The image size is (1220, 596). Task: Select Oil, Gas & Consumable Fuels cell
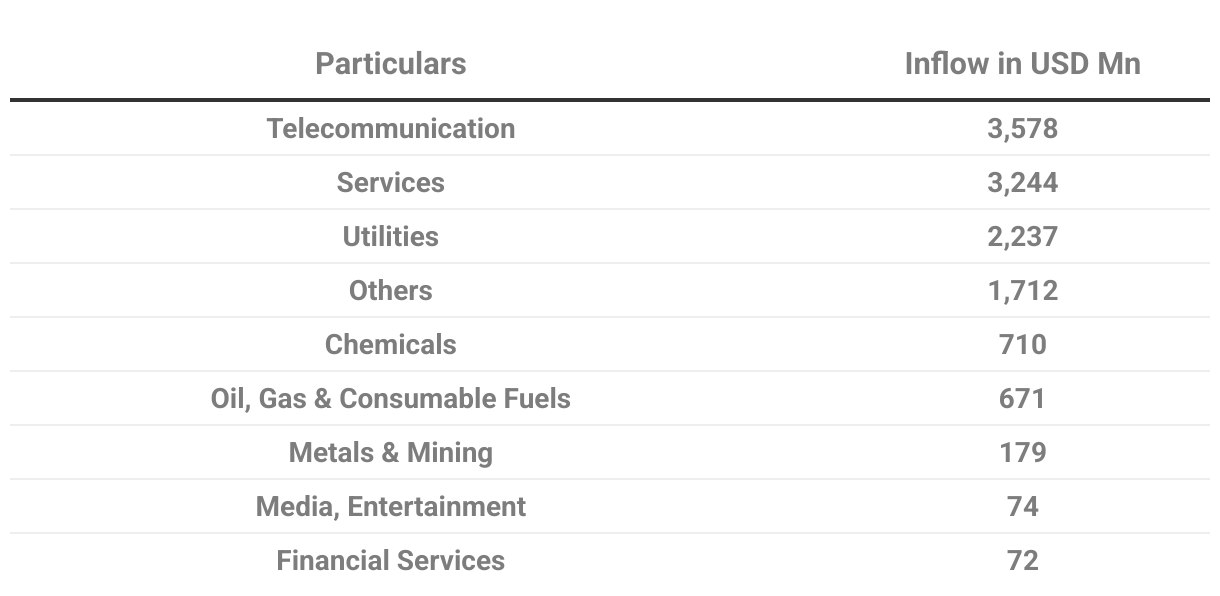[x=390, y=398]
